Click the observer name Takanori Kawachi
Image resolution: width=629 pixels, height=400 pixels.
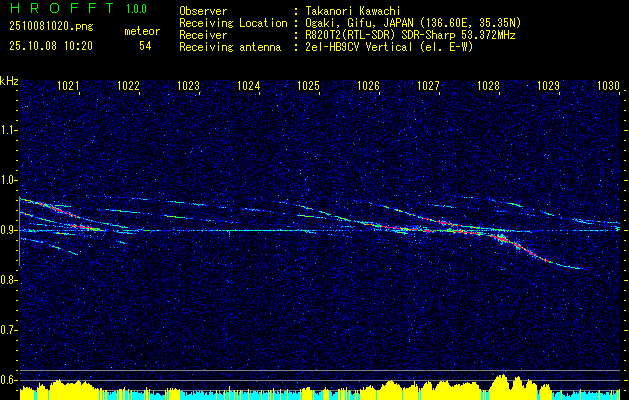coord(353,11)
